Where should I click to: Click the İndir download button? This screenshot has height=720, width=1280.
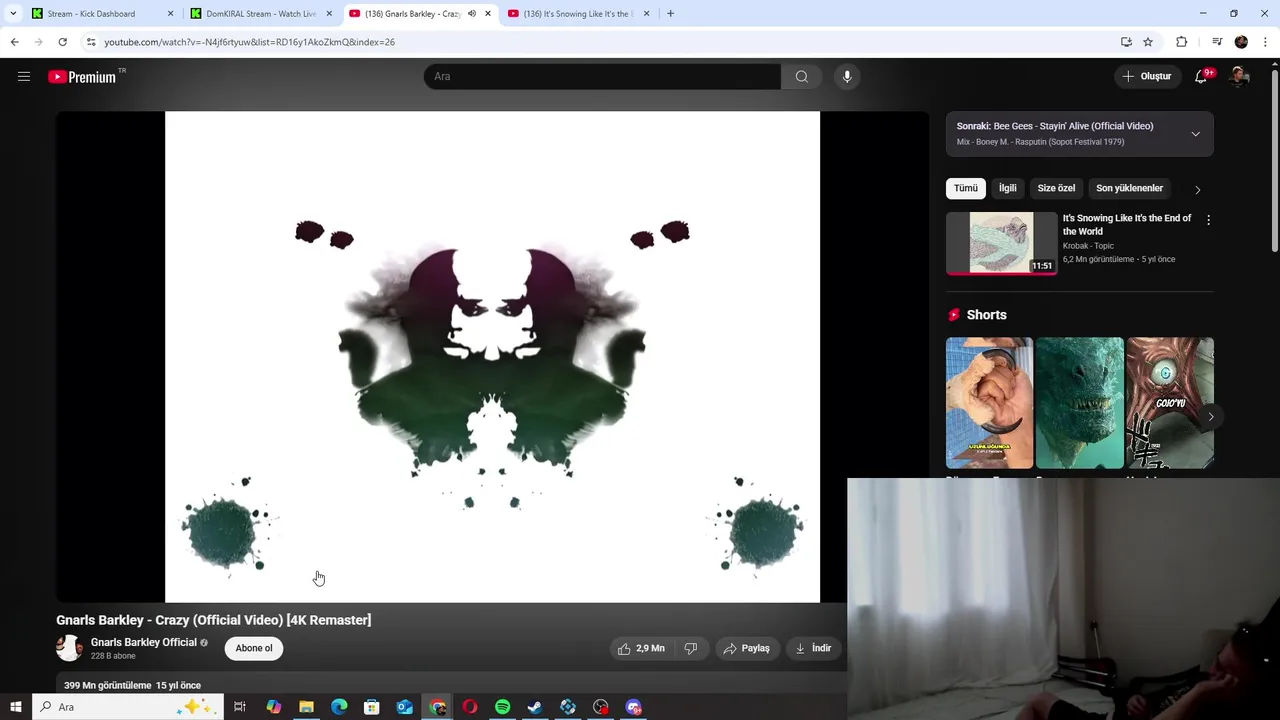tap(813, 649)
